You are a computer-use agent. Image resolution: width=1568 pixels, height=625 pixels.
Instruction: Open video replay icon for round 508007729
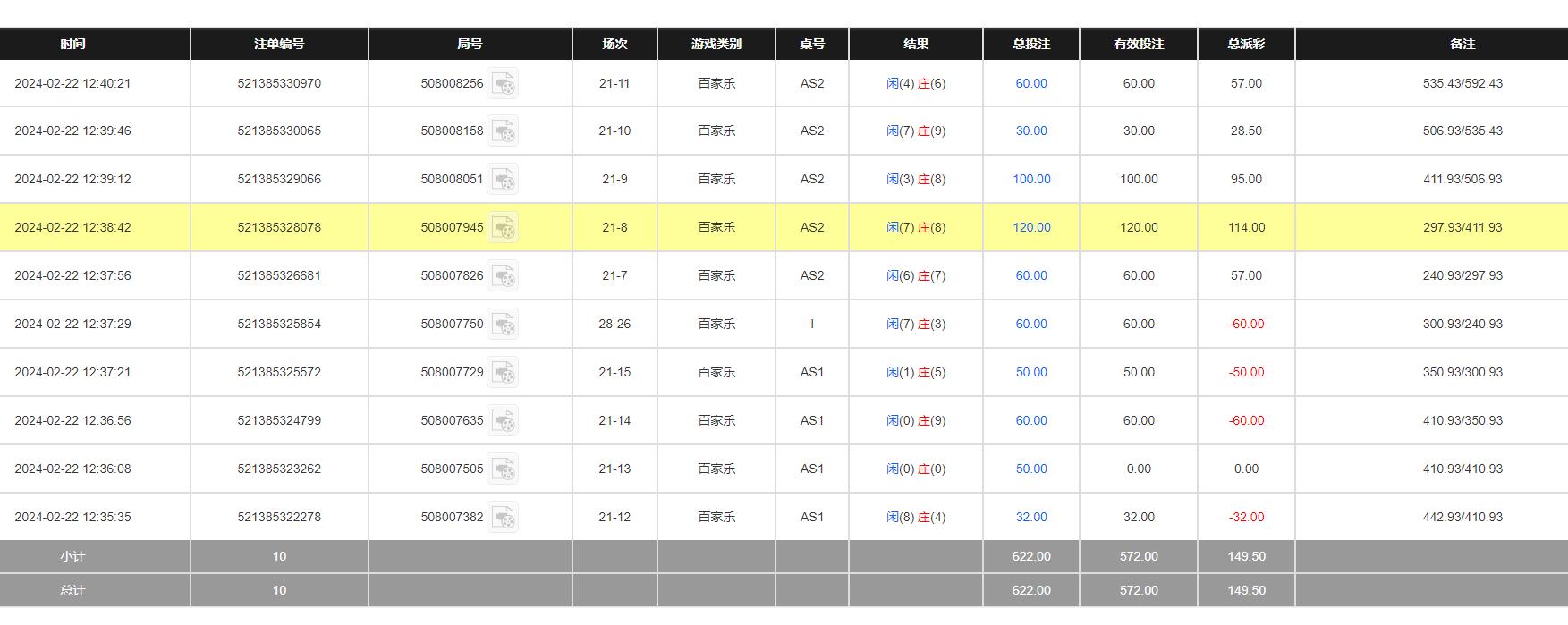pos(503,372)
